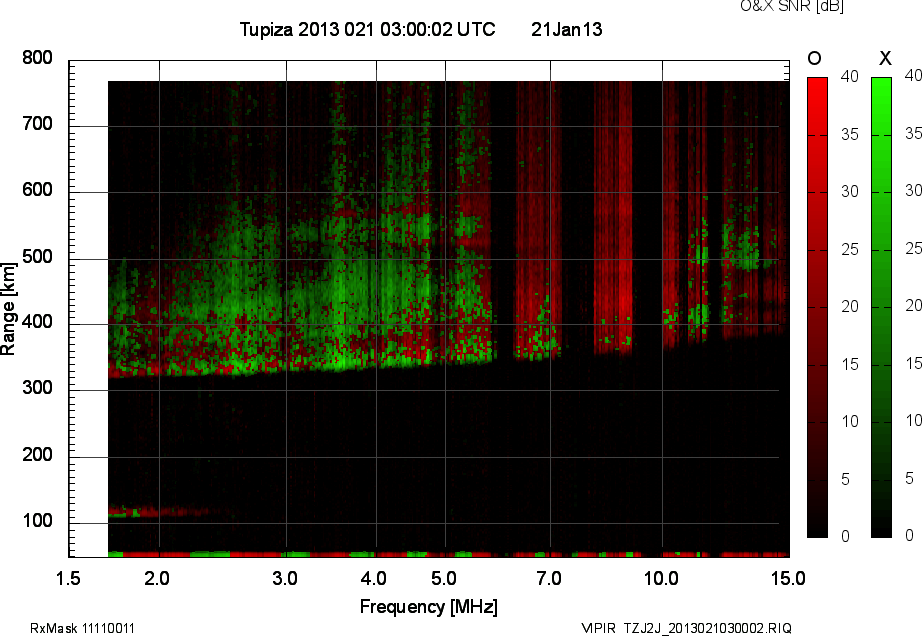Image resolution: width=922 pixels, height=636 pixels.
Task: Click the 5 dB label beside the O color bar
Action: [846, 480]
